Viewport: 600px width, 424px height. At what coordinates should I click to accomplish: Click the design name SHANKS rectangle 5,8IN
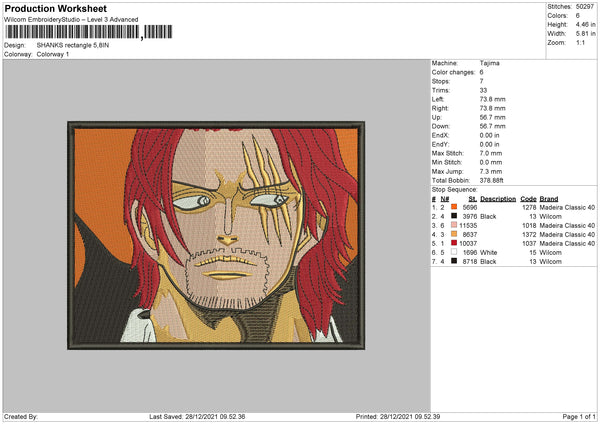73,45
